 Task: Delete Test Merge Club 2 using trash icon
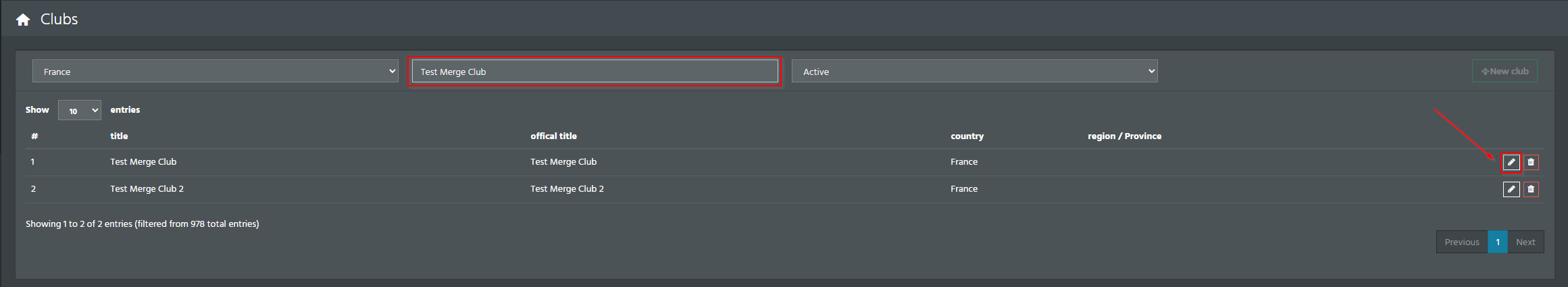coord(1531,190)
